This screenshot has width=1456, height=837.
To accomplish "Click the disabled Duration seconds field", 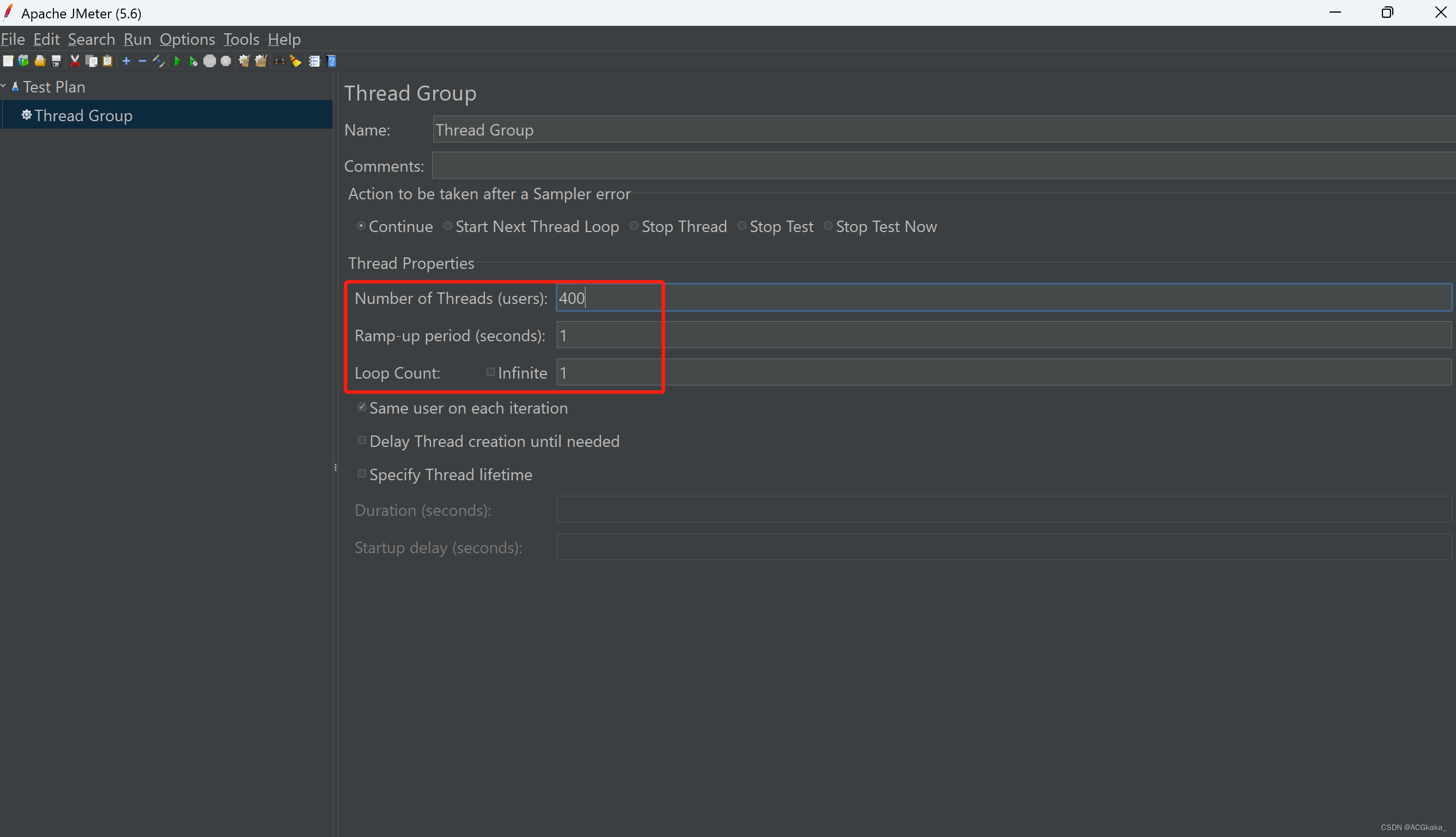I will (1004, 510).
